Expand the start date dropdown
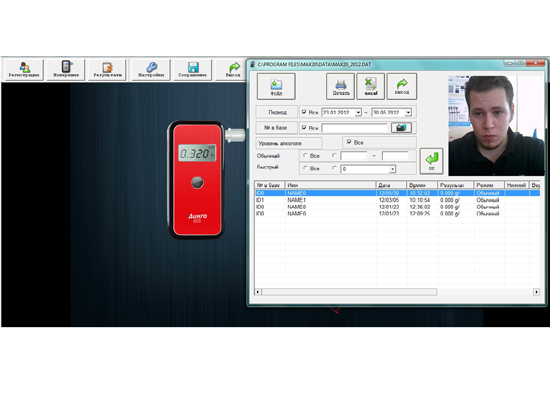The width and height of the screenshot is (550, 400). (358, 113)
